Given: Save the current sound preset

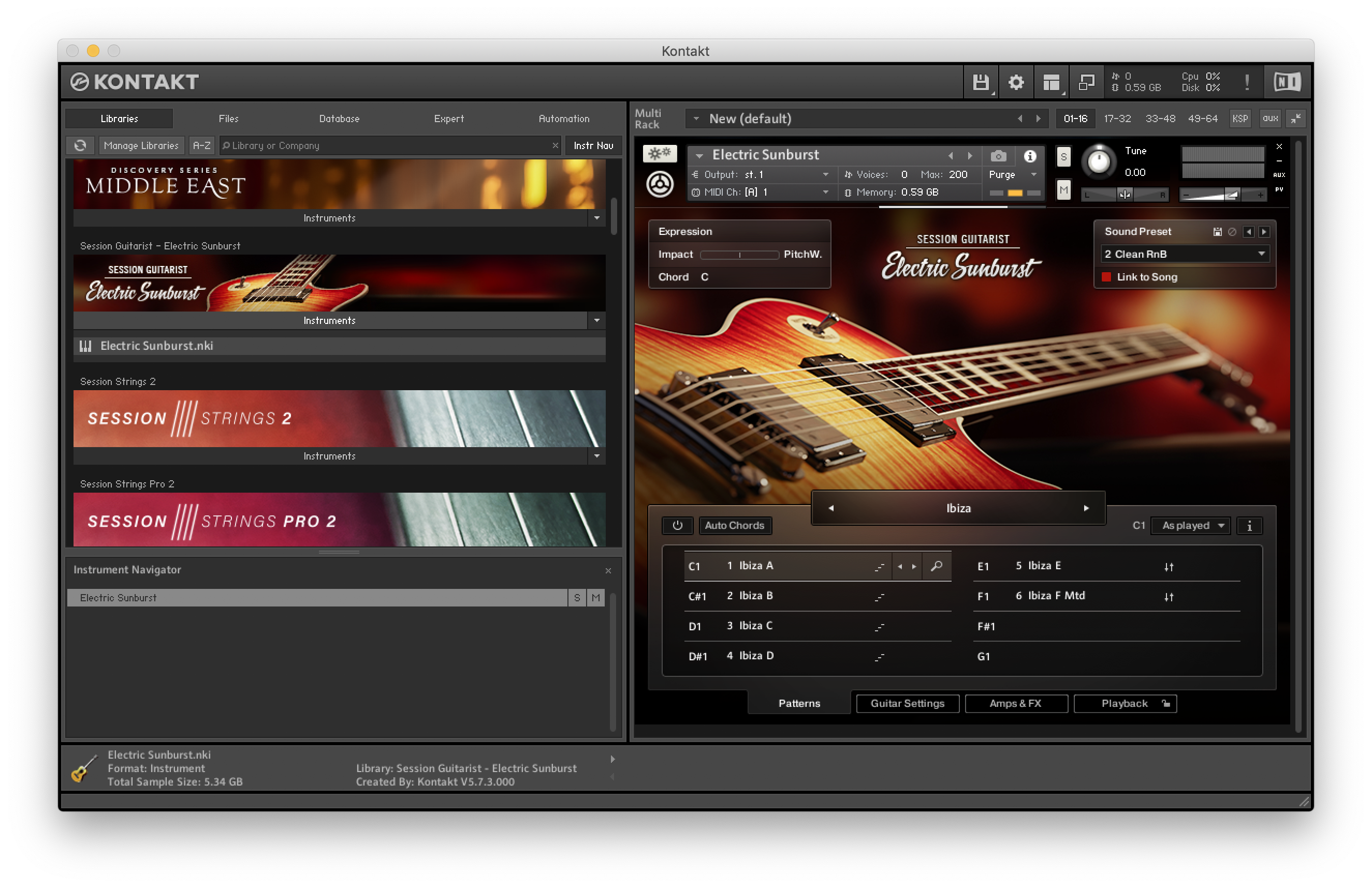Looking at the screenshot, I should (x=1218, y=232).
